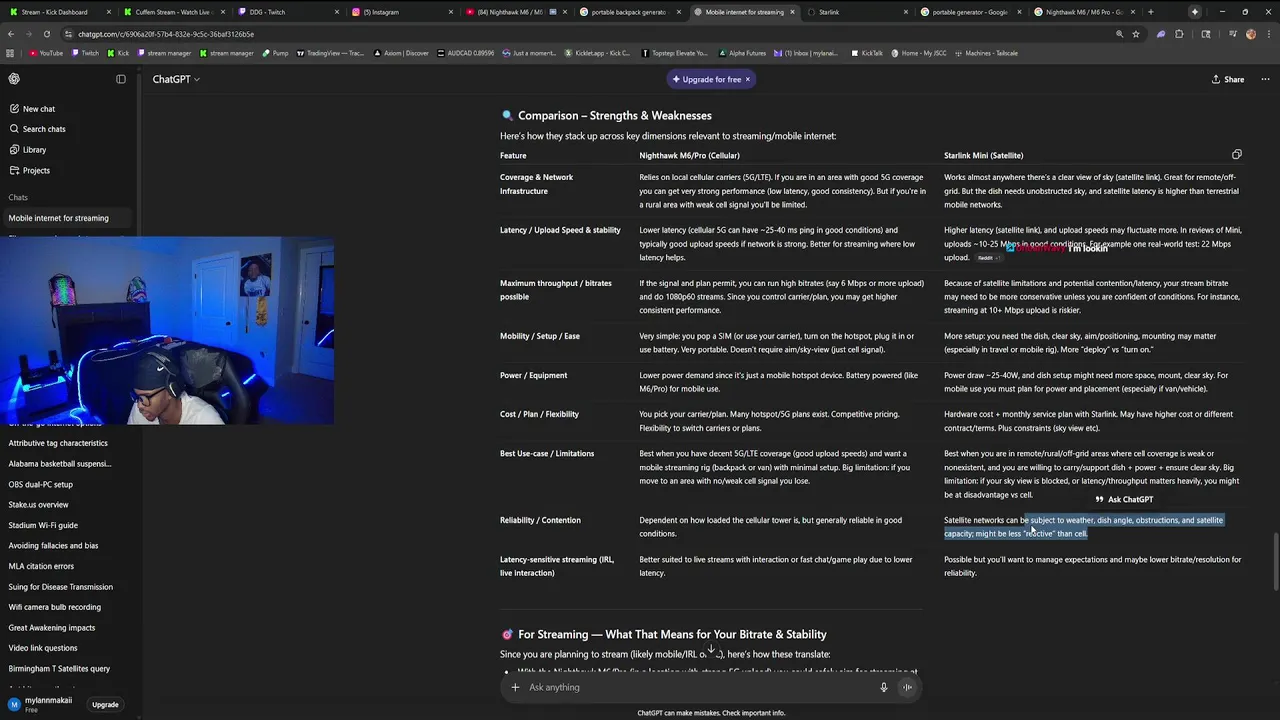Open Search chats
This screenshot has width=1280, height=720.
coord(37,129)
